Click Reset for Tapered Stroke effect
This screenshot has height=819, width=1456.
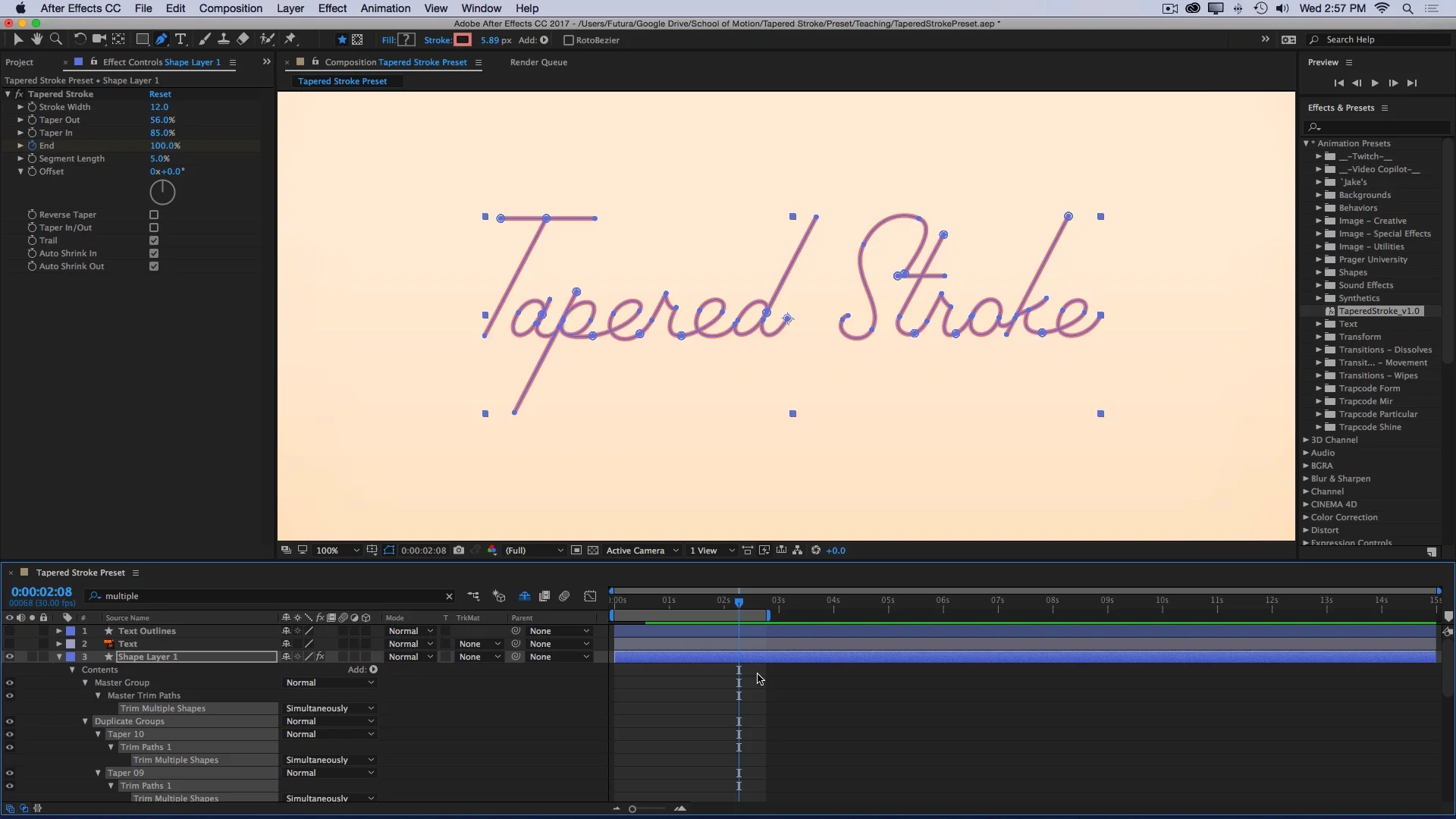click(x=160, y=94)
